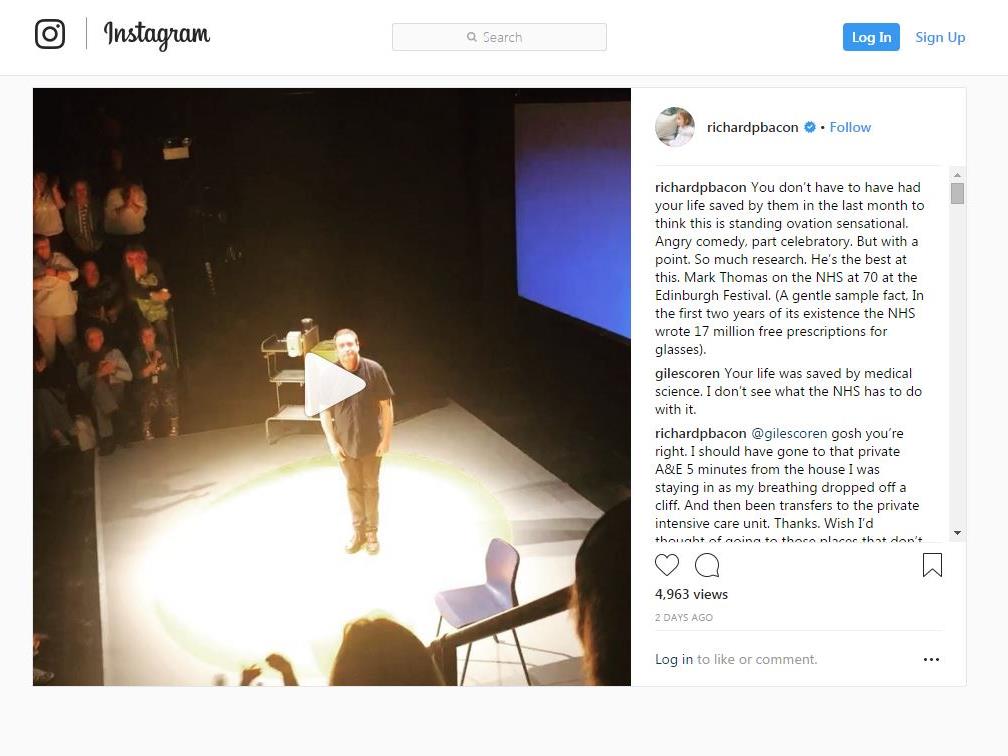Viewport: 1008px width, 756px height.
Task: Open the Instagram wordmark home link
Action: pos(157,35)
